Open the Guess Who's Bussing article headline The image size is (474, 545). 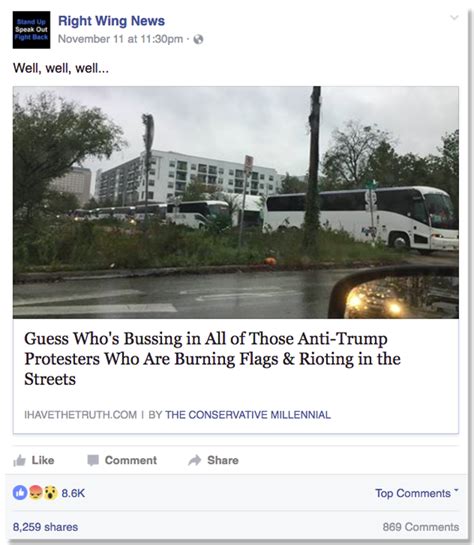(212, 358)
